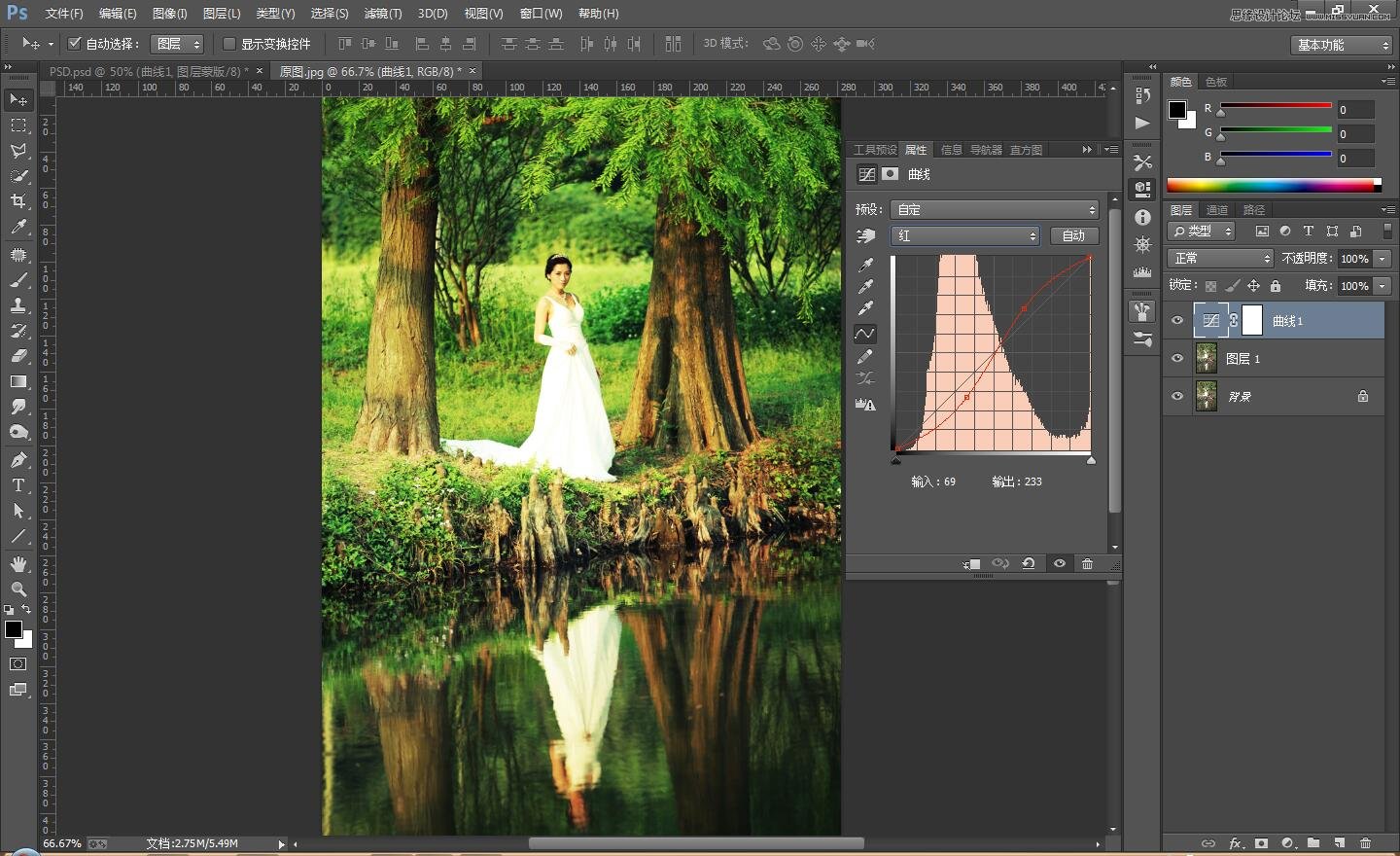This screenshot has height=856, width=1400.
Task: Select the Hand tool
Action: coord(18,564)
